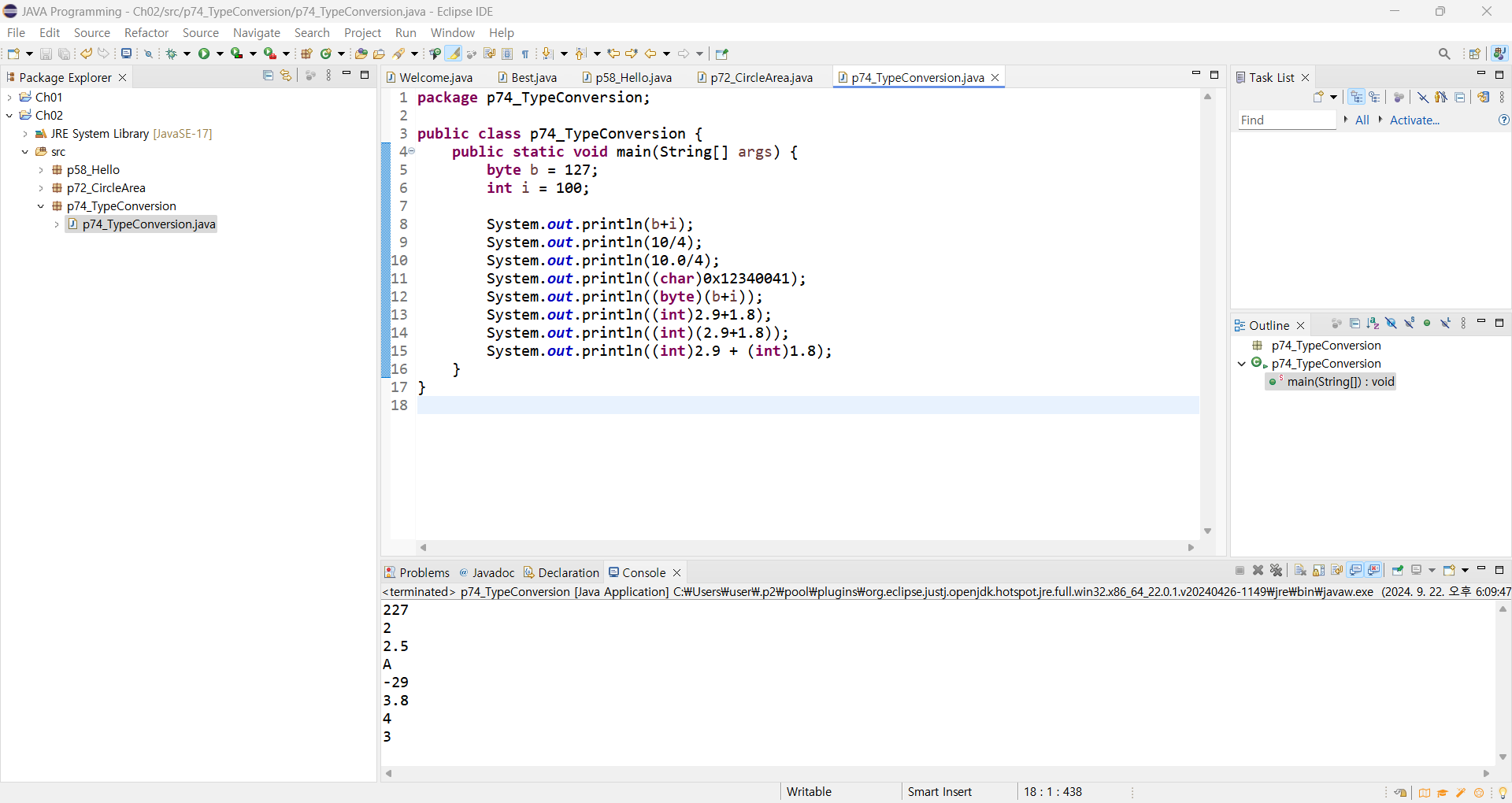Viewport: 1512px width, 803px height.
Task: Collapse p74_TypeConversion class in Outline
Action: [x=1242, y=364]
